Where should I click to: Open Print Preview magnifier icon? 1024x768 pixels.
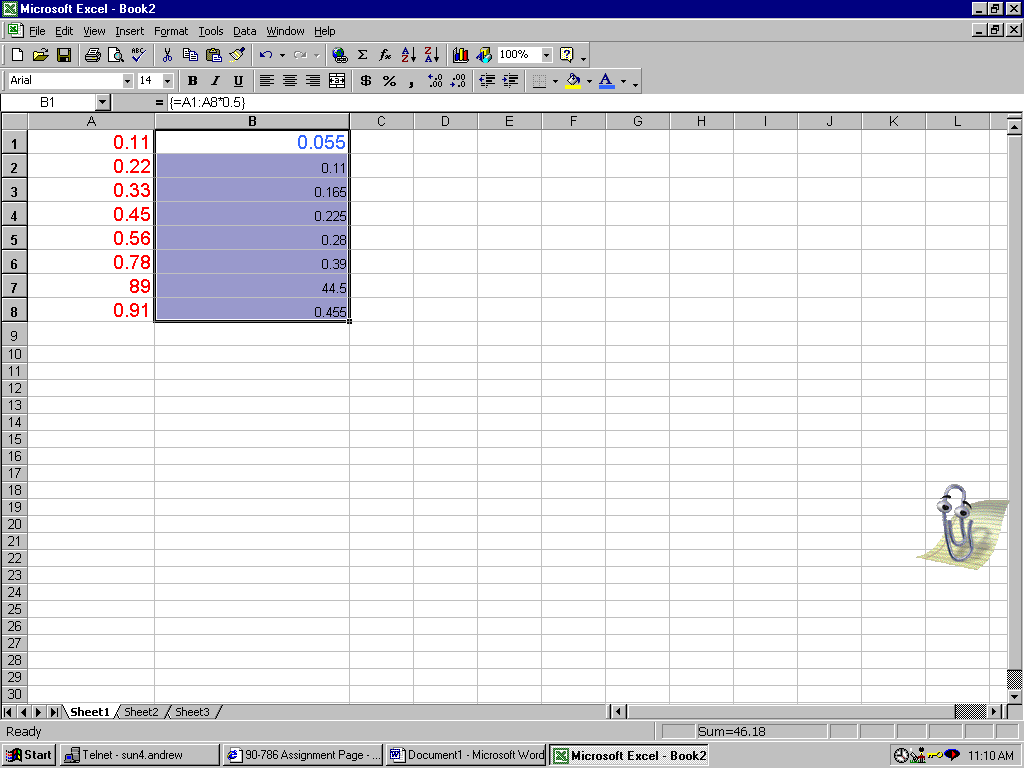[116, 55]
